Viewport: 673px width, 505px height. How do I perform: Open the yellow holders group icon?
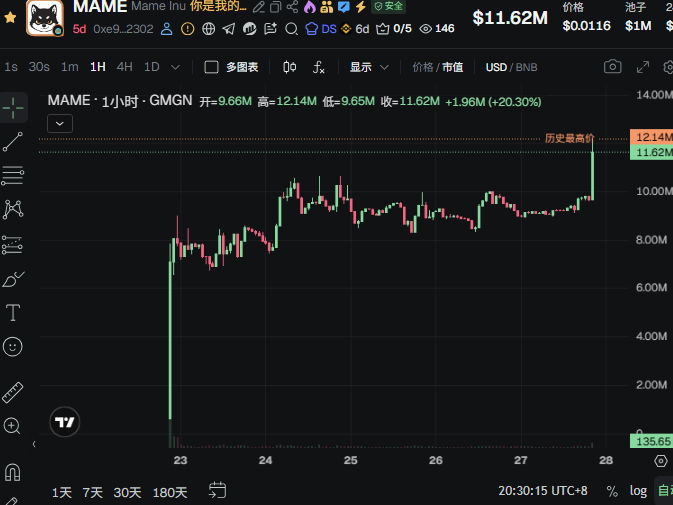point(327,6)
